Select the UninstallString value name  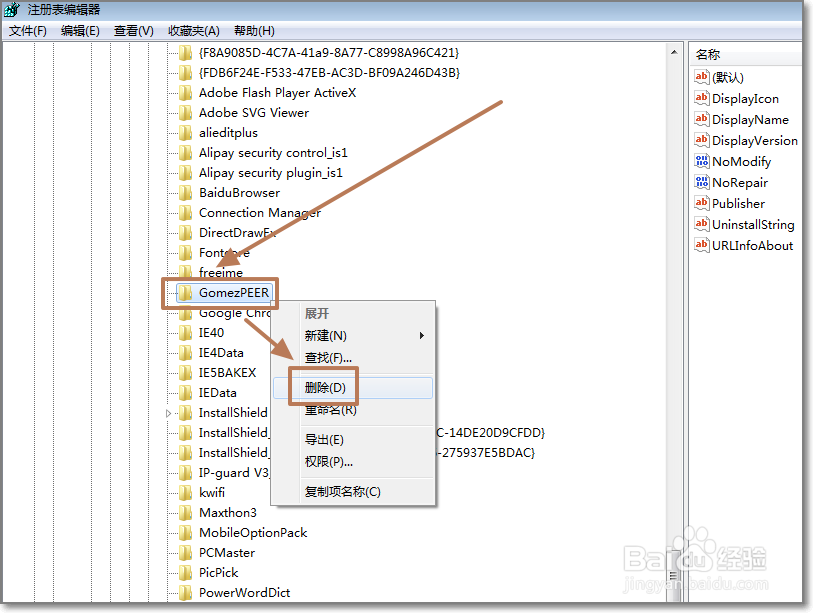coord(753,225)
